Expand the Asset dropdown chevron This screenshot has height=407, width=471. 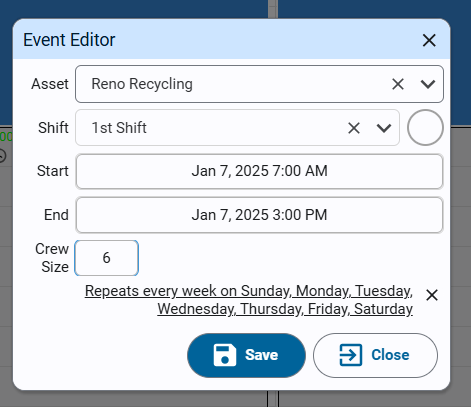pos(428,84)
